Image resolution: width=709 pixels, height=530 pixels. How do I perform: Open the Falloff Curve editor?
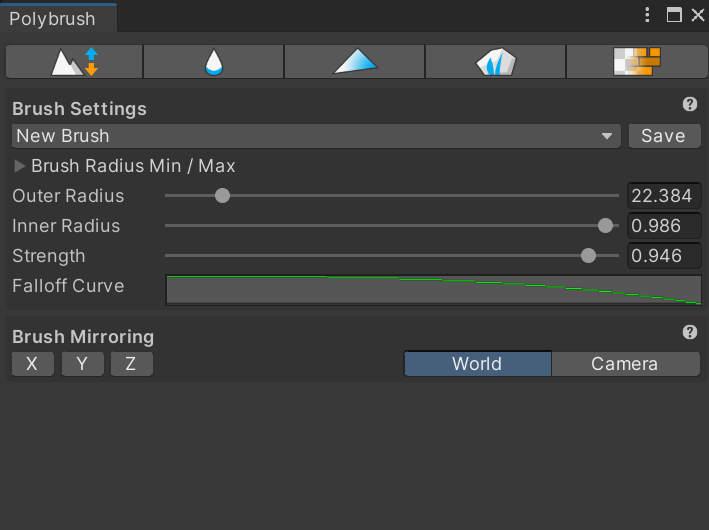point(434,290)
